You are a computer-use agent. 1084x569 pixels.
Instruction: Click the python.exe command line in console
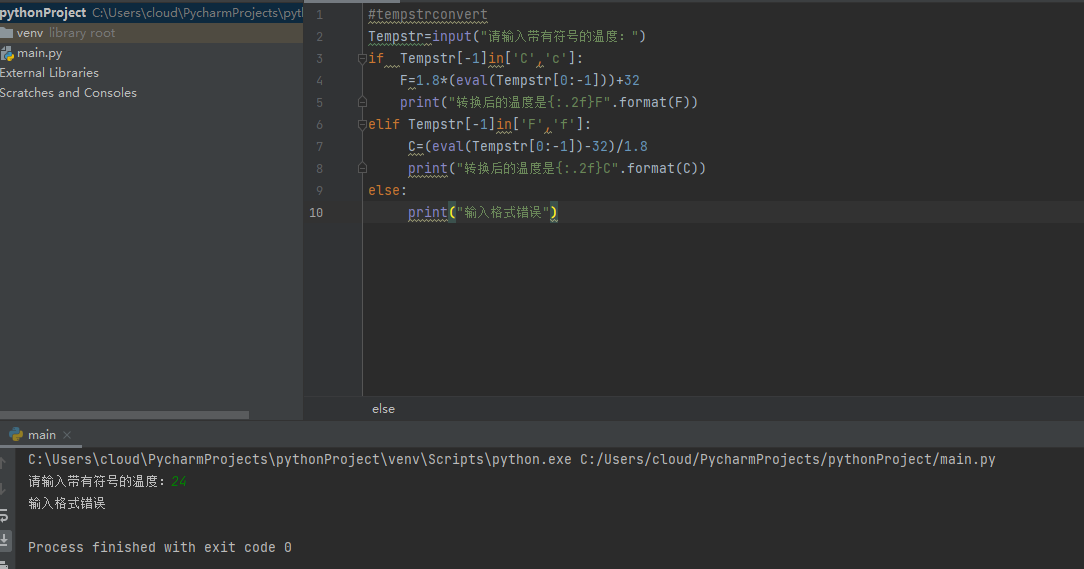[x=512, y=459]
